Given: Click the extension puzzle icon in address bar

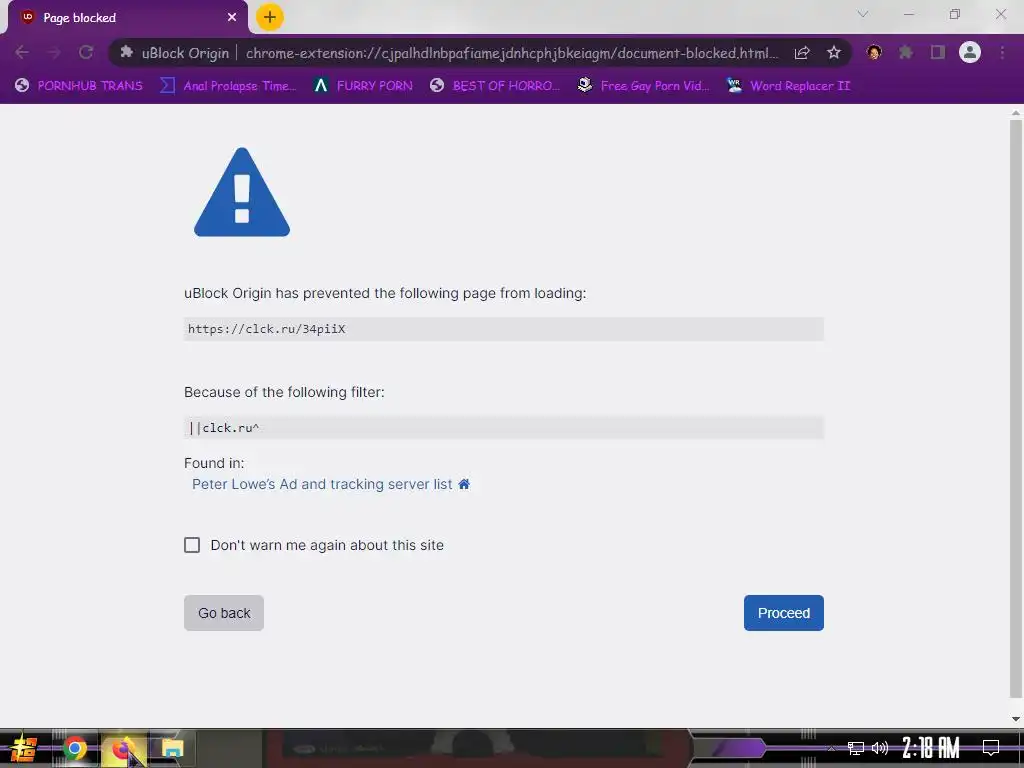Looking at the screenshot, I should tap(127, 52).
